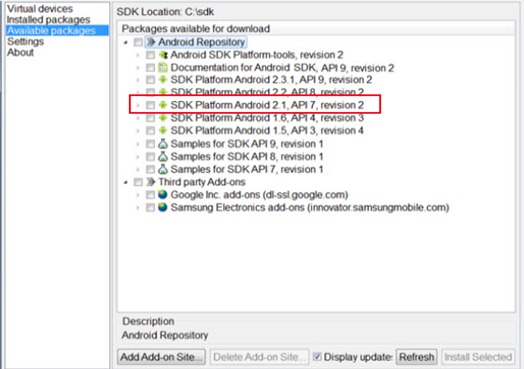Click the android icon for SDK Platform 2.1
Image resolution: width=524 pixels, height=369 pixels.
point(163,105)
